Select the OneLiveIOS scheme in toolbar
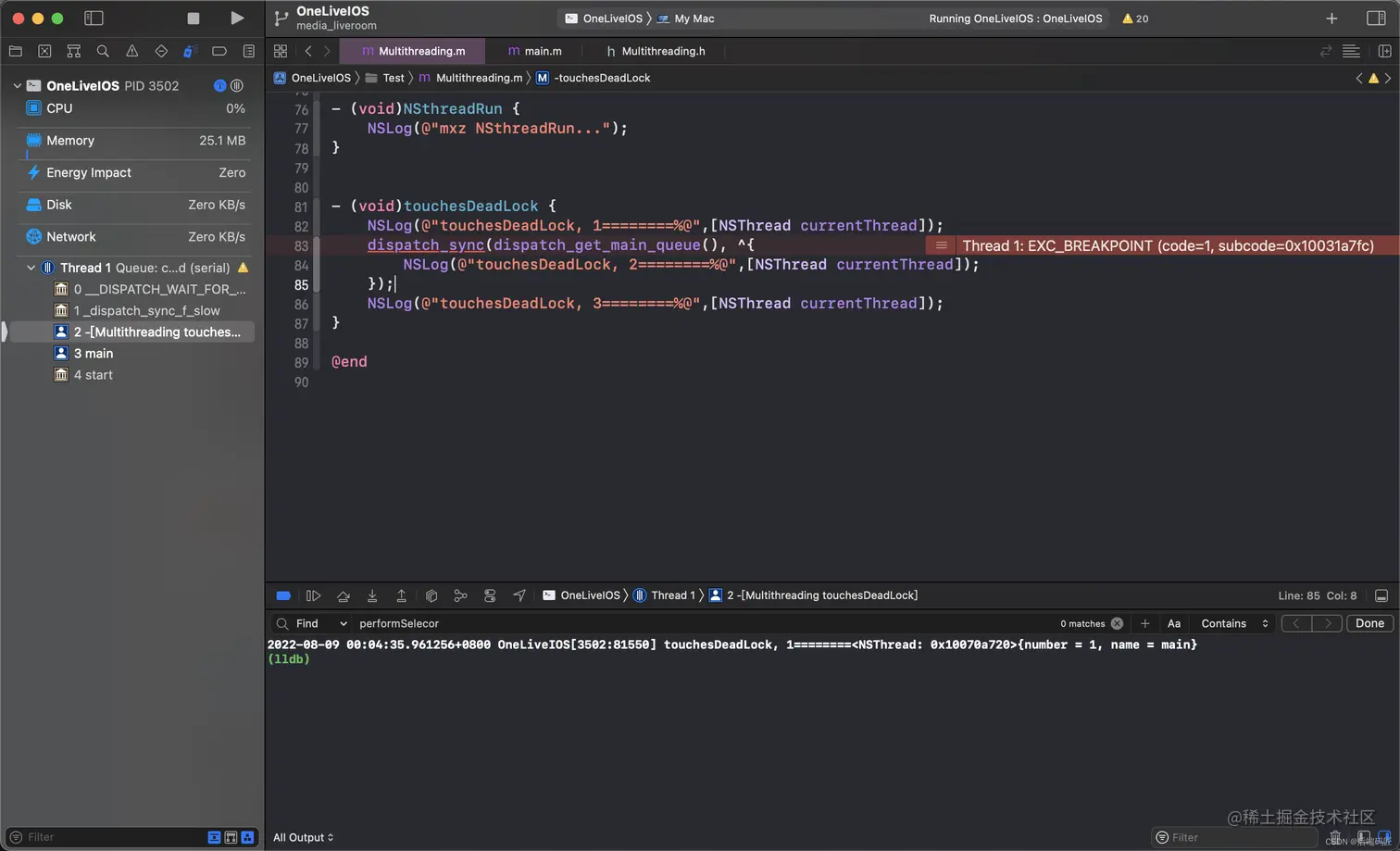This screenshot has width=1400, height=851. coord(604,19)
